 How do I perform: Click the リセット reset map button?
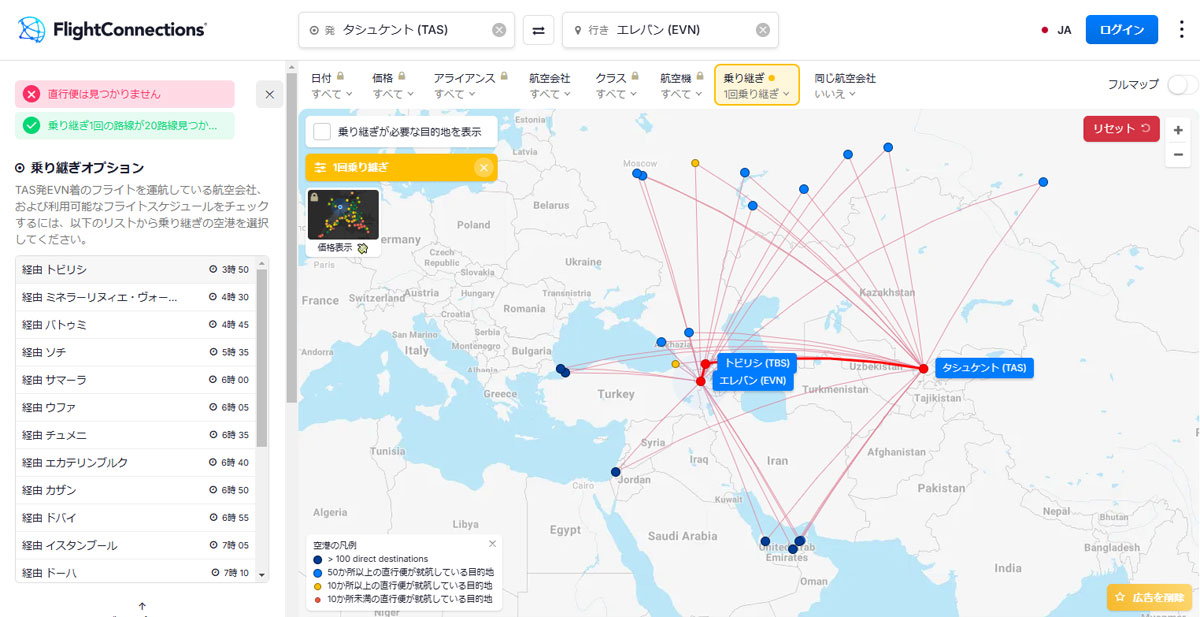1121,129
